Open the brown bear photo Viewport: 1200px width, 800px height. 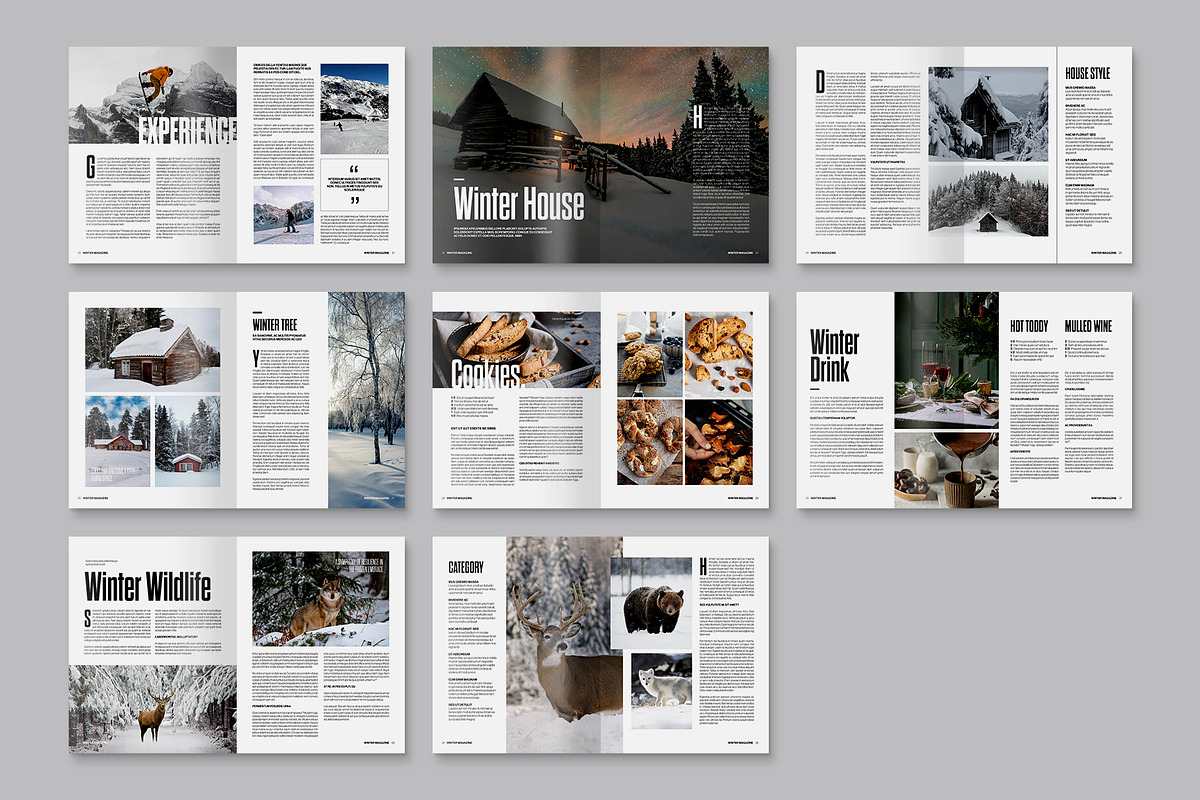651,603
